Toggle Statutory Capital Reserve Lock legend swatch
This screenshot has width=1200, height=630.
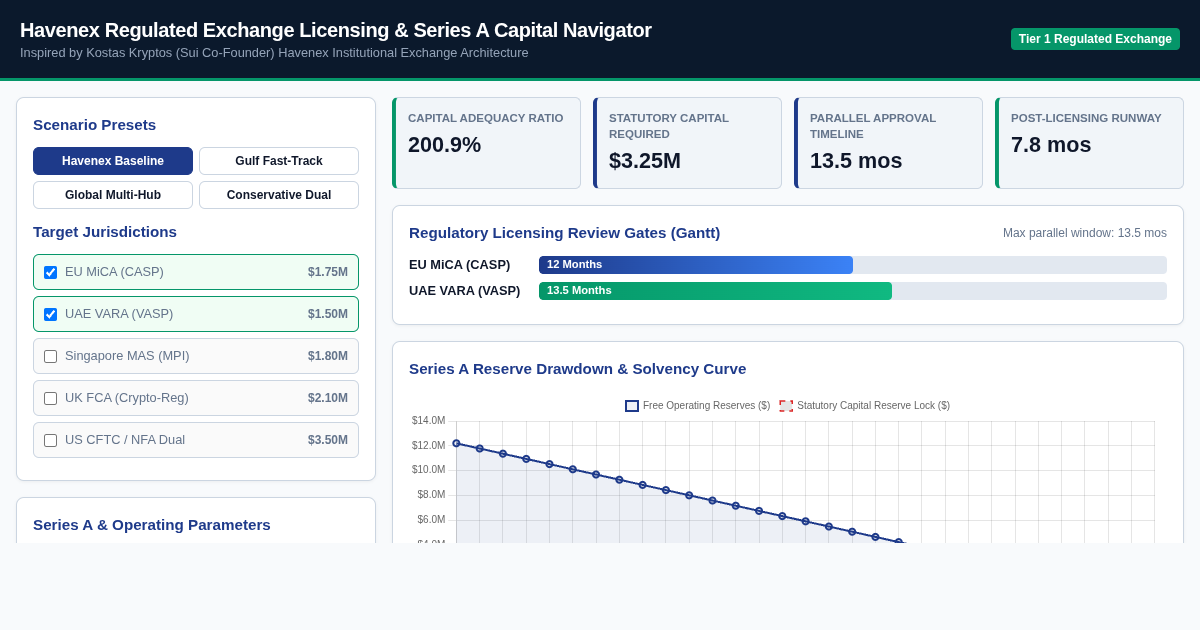(786, 406)
